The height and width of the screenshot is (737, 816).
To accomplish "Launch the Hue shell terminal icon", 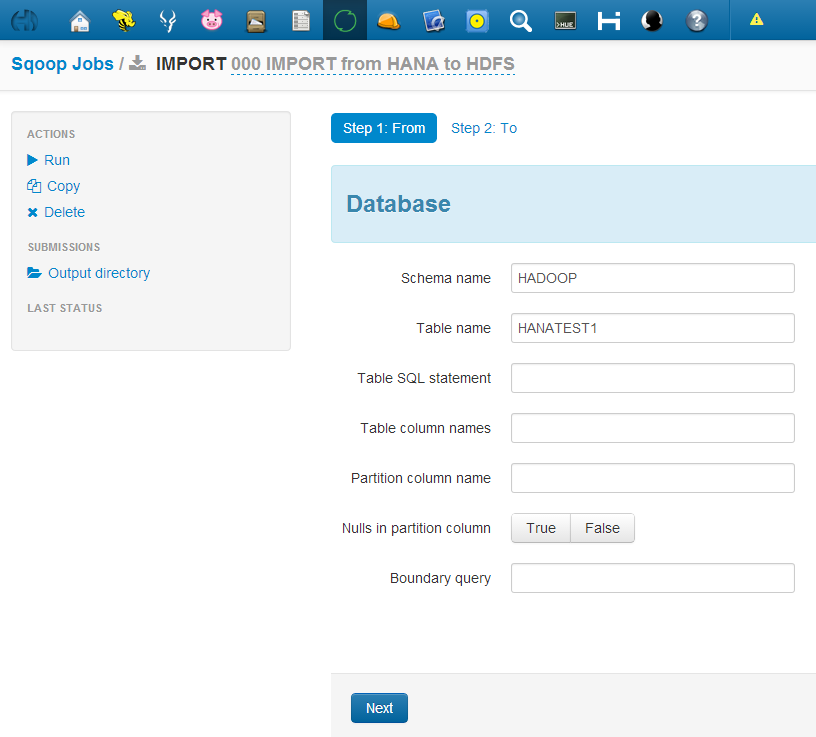I will (565, 21).
